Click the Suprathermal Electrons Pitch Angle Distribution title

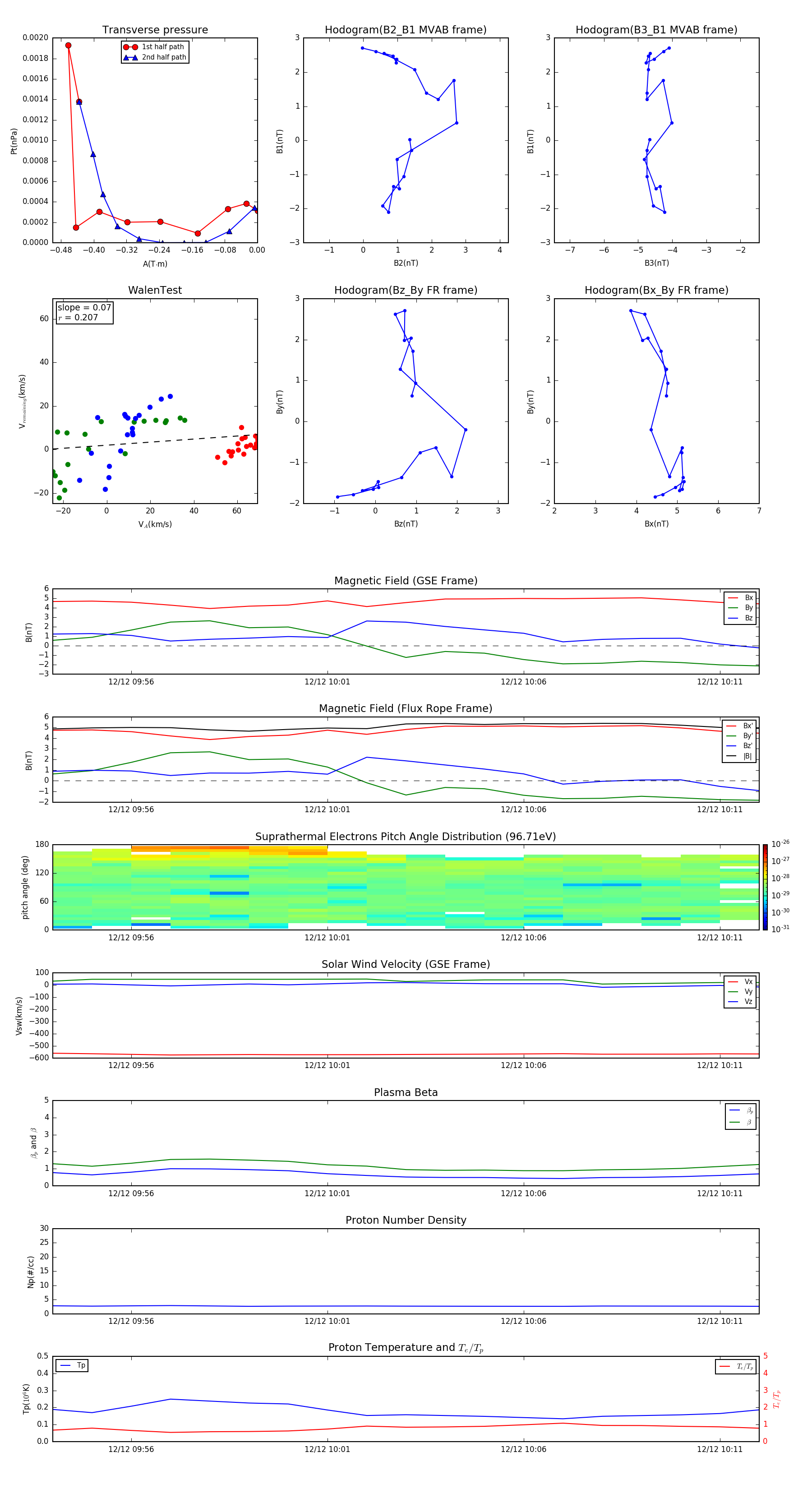406,837
